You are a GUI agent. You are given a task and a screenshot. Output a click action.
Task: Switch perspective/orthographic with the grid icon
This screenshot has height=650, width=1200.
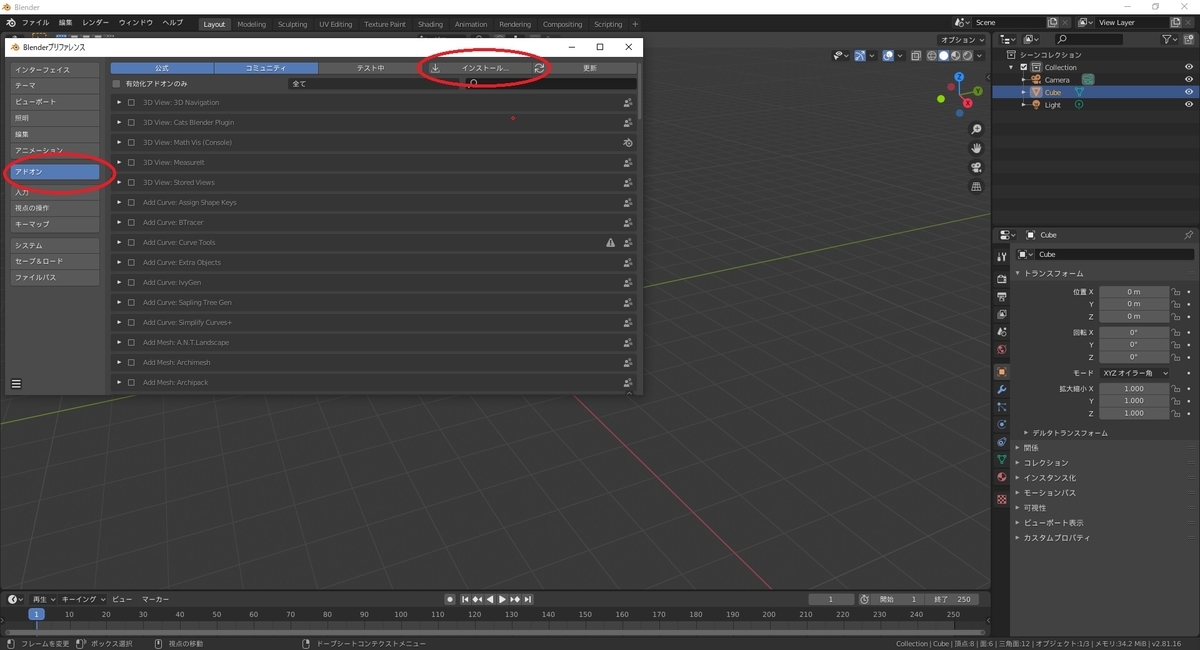[x=977, y=186]
